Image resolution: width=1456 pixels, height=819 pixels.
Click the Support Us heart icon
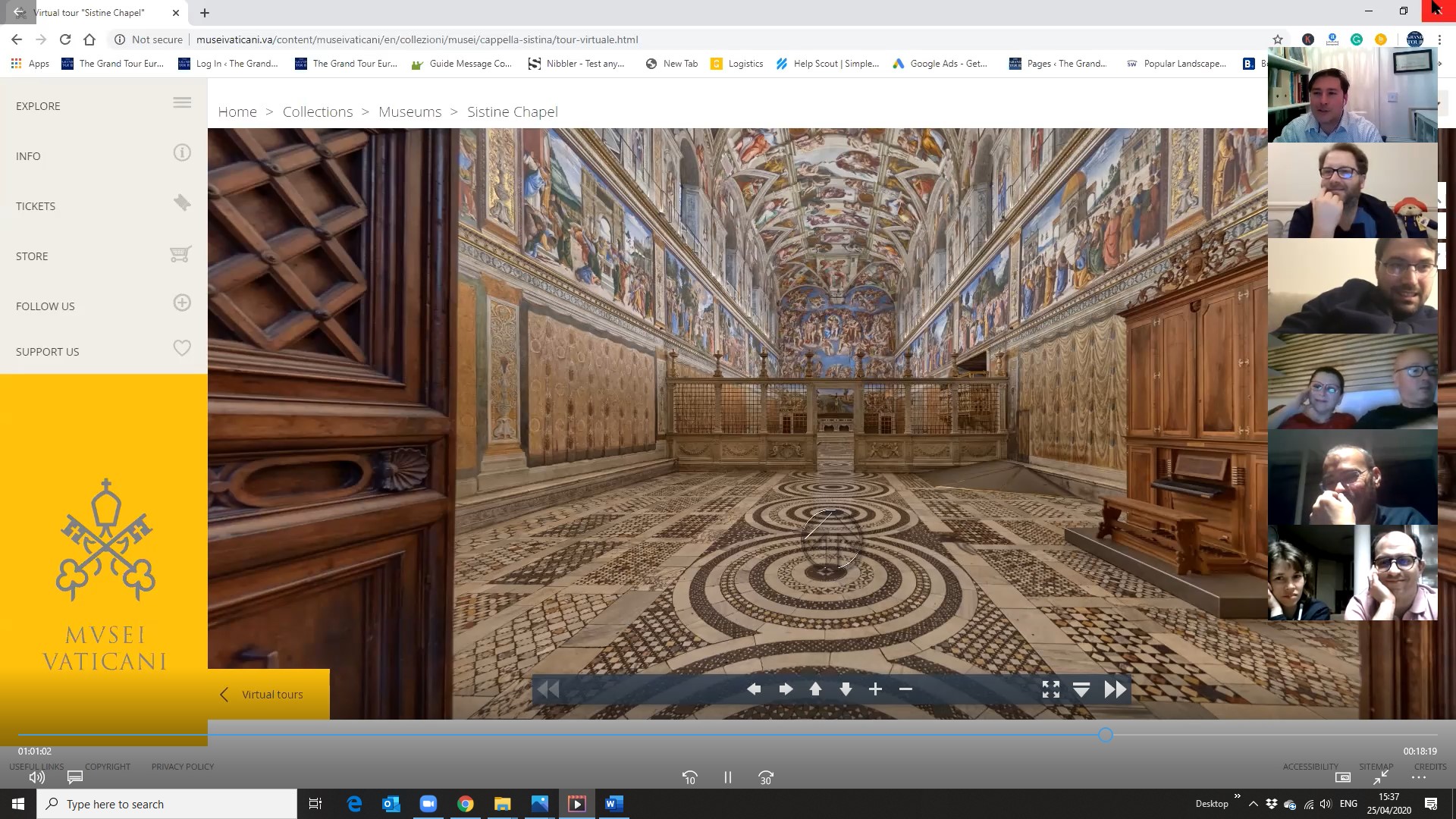pyautogui.click(x=182, y=348)
